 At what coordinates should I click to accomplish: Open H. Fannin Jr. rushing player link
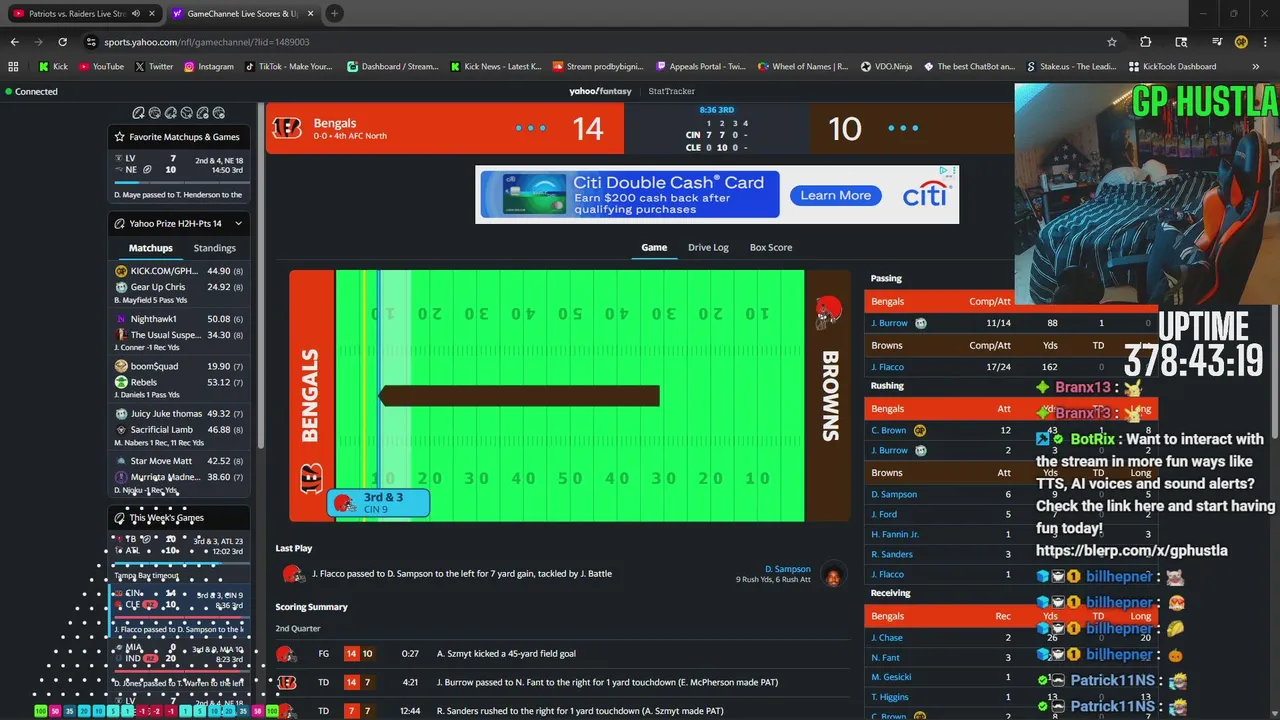[x=895, y=534]
